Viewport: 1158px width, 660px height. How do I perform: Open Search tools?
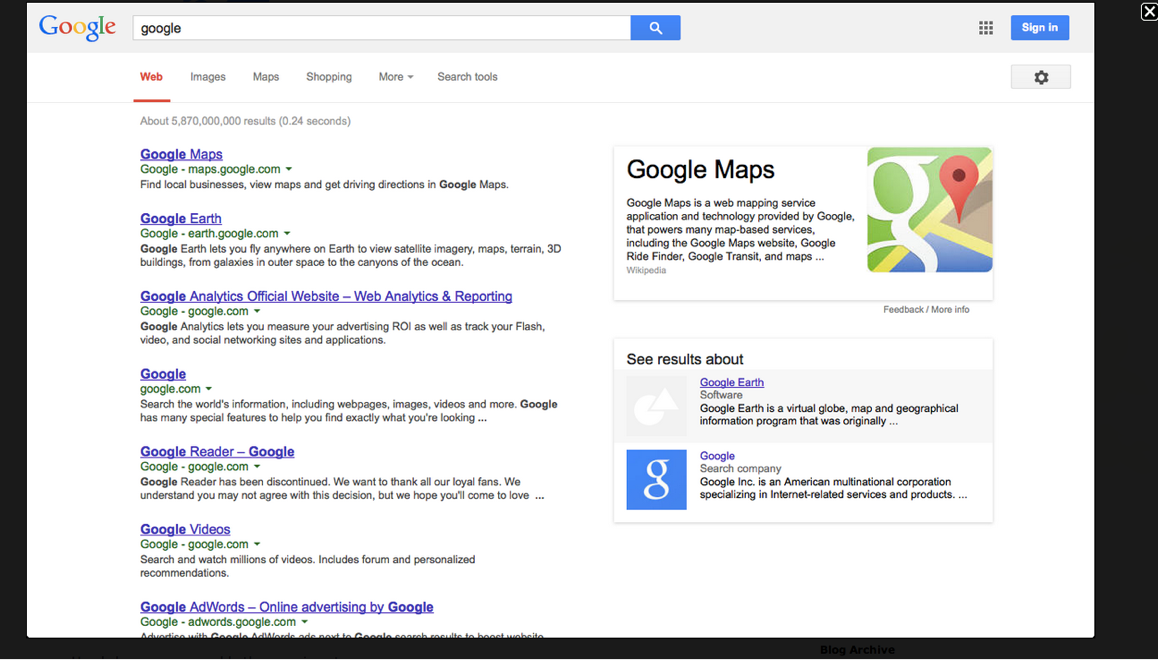pos(467,77)
